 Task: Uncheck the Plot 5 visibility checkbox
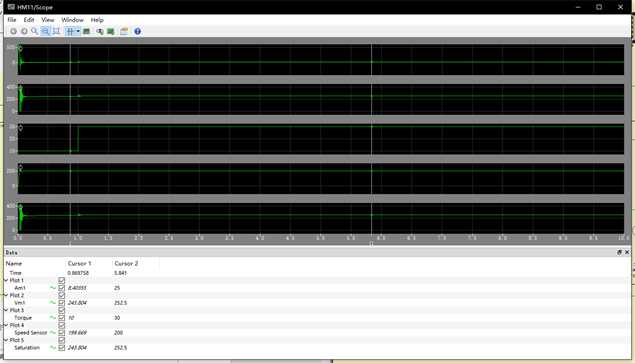click(62, 340)
